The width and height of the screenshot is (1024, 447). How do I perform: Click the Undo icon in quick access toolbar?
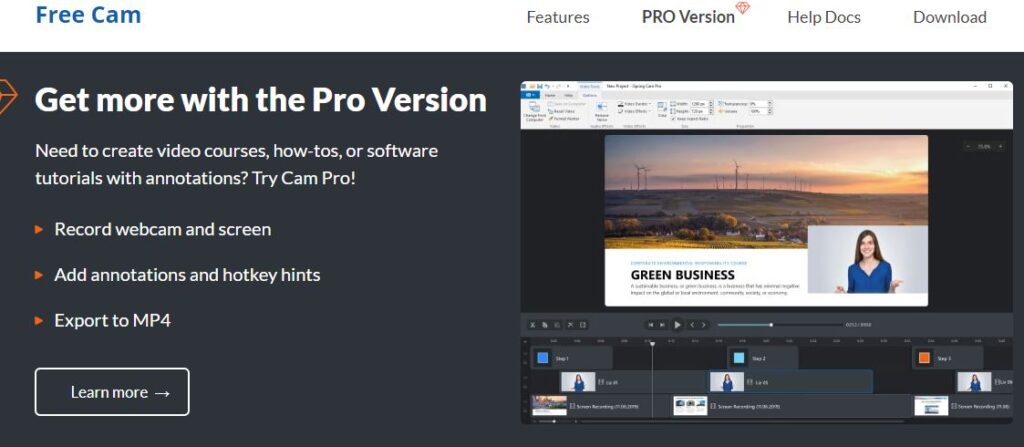click(x=547, y=86)
